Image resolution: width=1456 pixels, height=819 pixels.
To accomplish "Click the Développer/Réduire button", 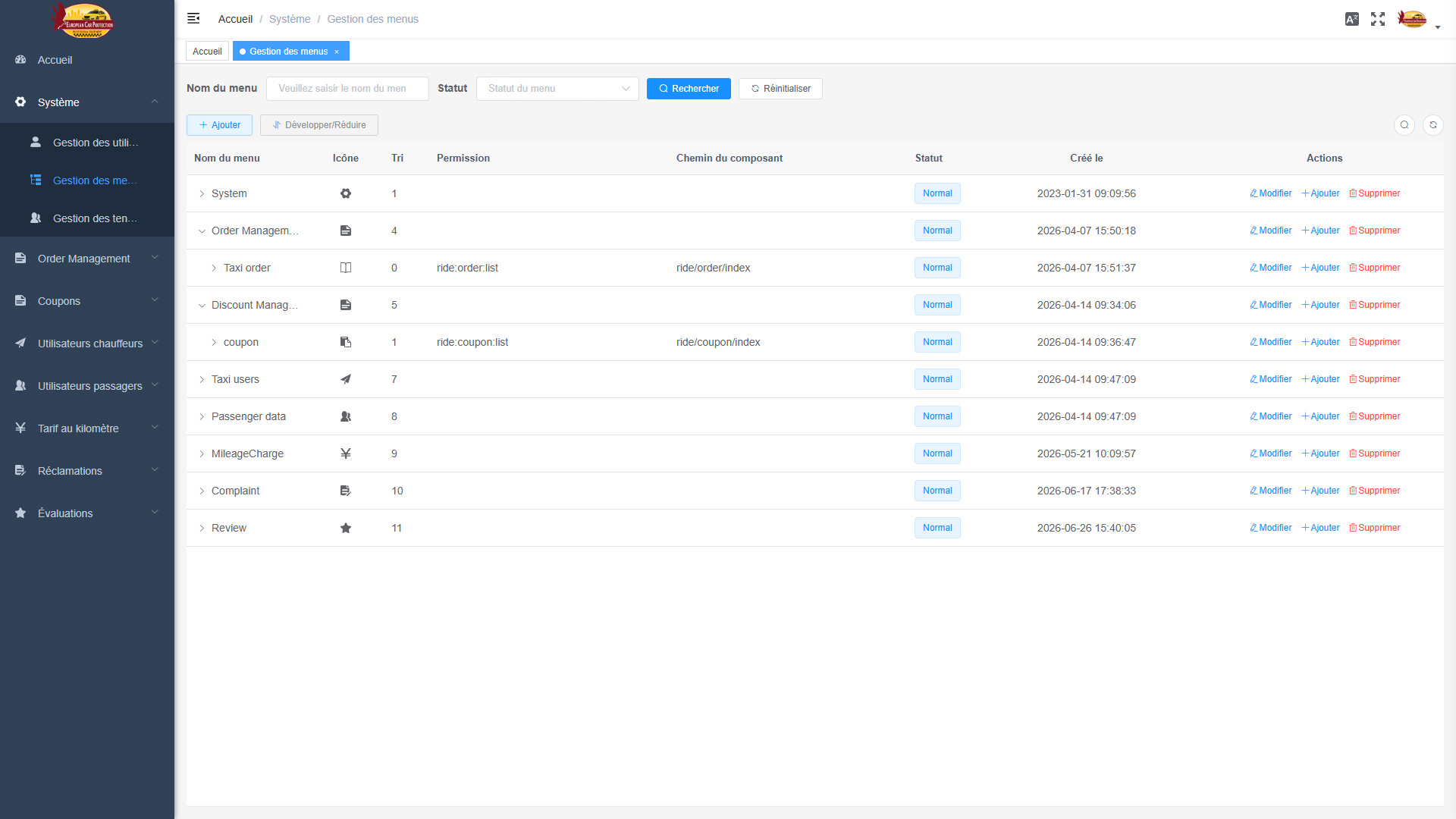I will click(x=319, y=125).
